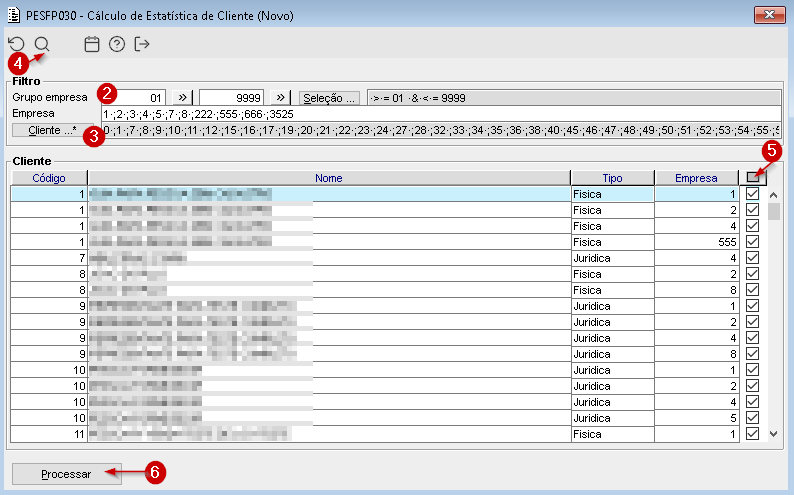Uncheck client 7 Juridica empresa 4 checkbox

[752, 258]
